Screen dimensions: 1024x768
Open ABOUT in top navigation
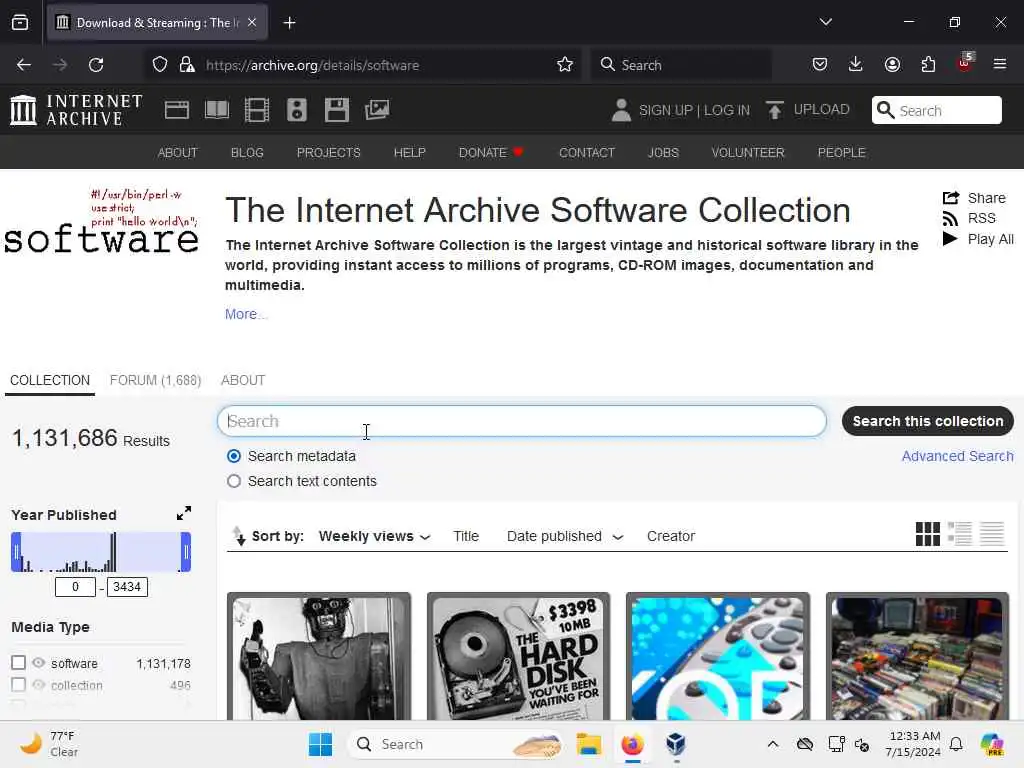(178, 152)
